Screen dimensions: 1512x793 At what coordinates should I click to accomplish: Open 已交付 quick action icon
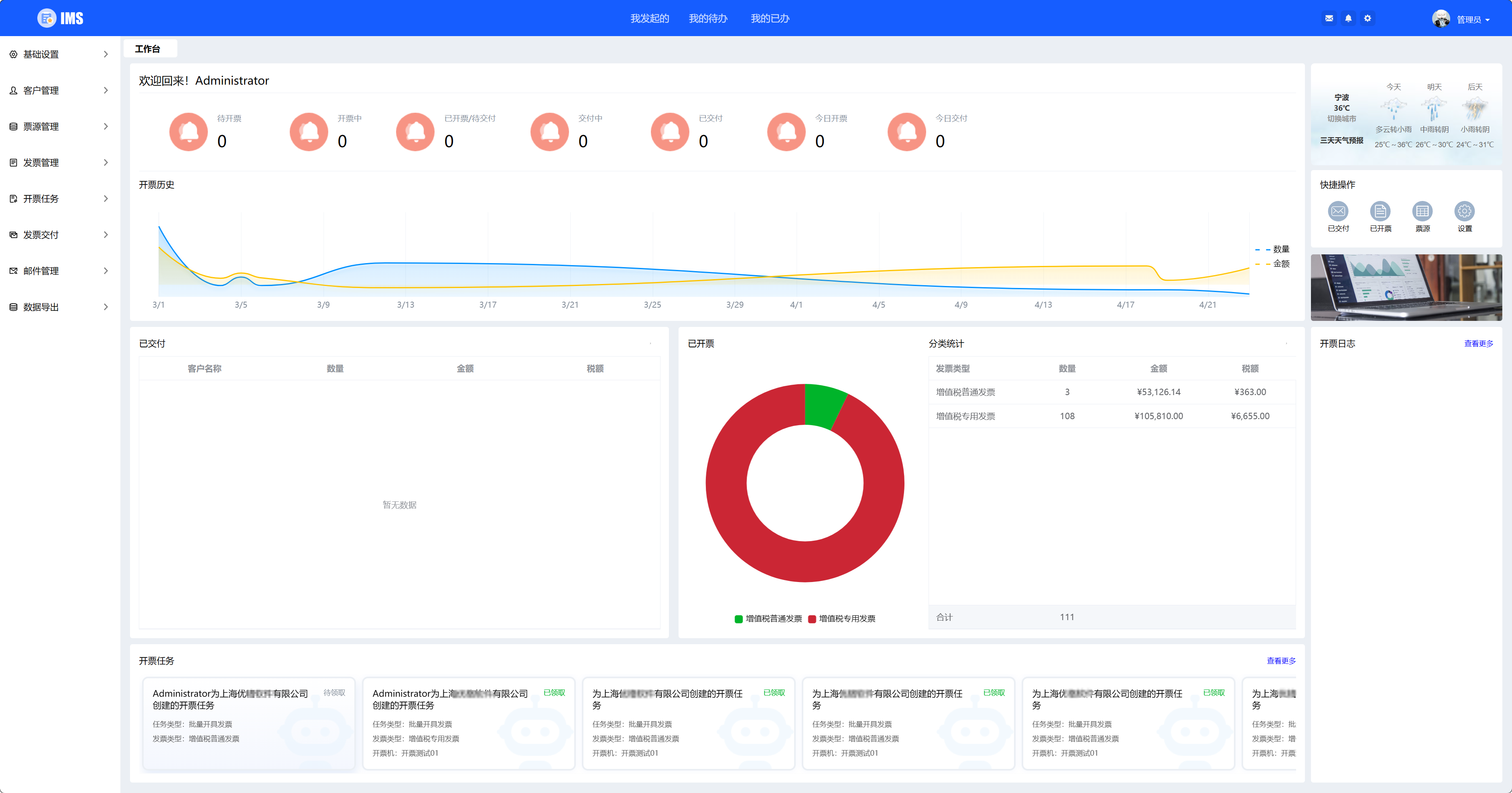[x=1338, y=211]
